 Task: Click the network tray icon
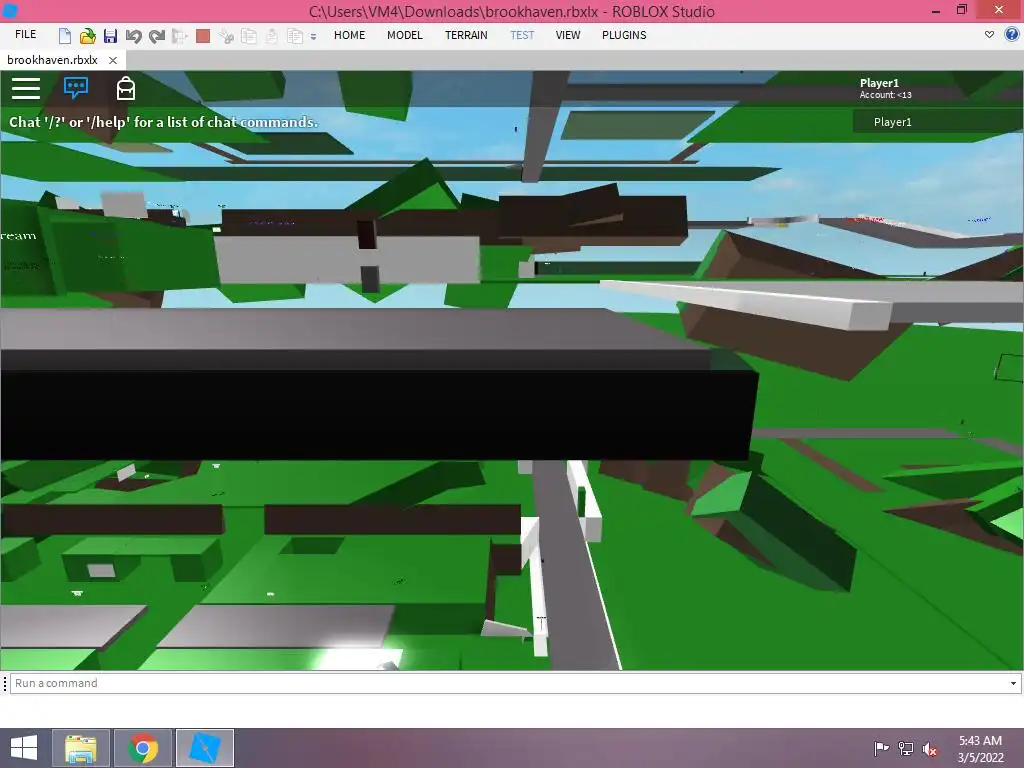pos(906,749)
